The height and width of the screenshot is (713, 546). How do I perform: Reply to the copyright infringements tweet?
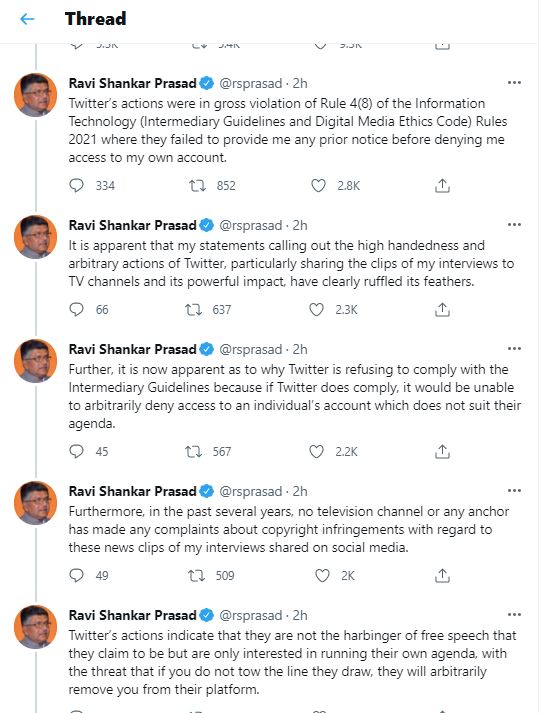(76, 575)
